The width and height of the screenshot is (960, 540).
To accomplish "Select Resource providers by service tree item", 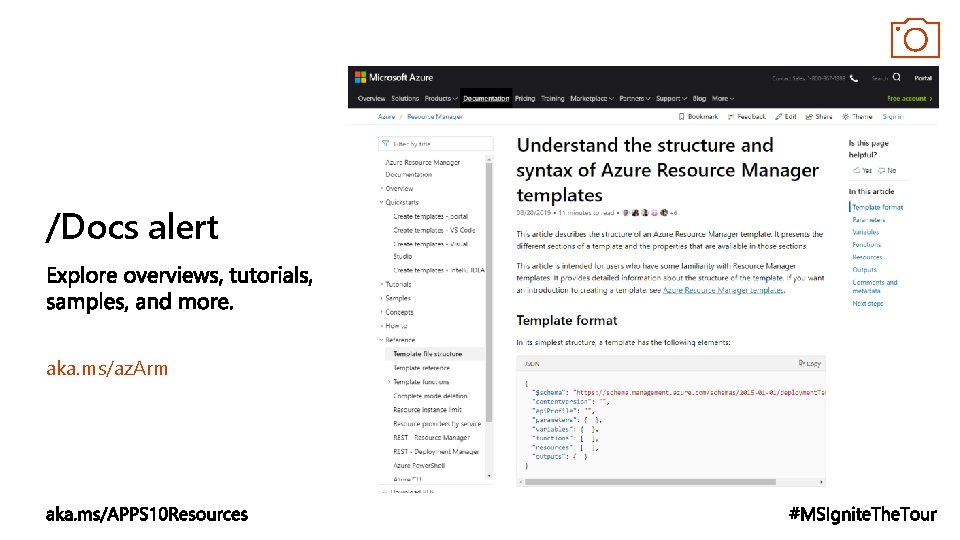I will pyautogui.click(x=437, y=424).
